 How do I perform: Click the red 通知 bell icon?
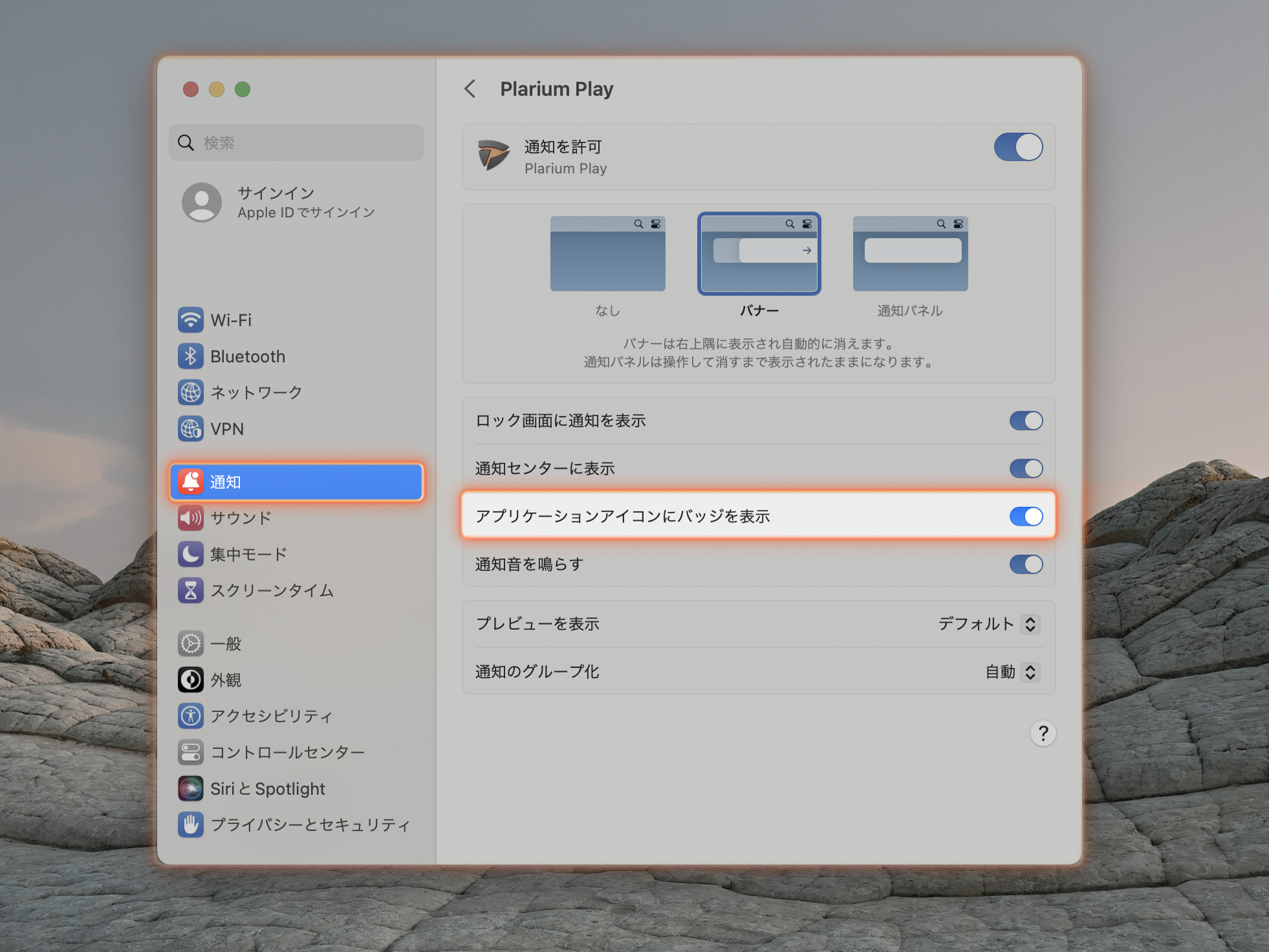(191, 482)
